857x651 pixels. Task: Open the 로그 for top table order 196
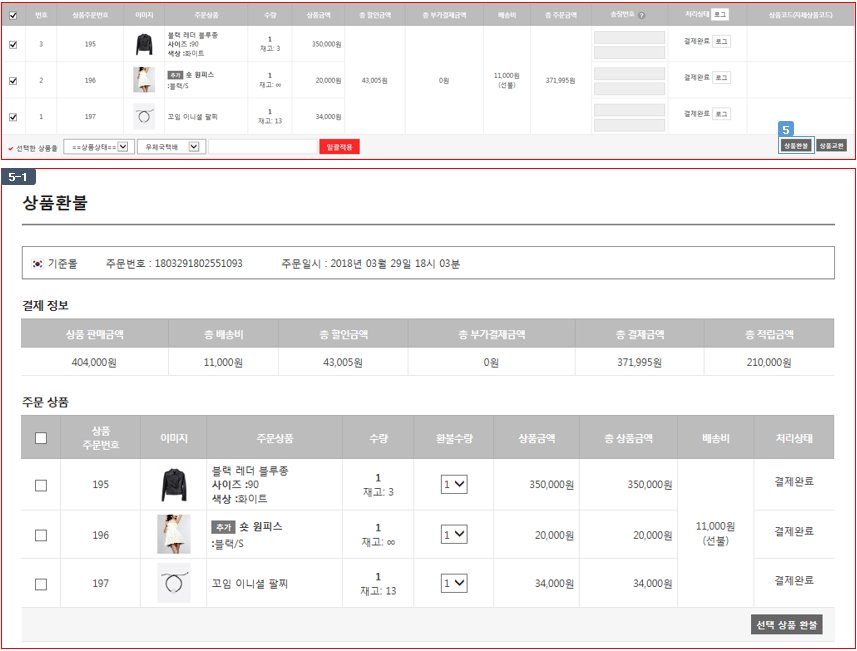click(721, 78)
